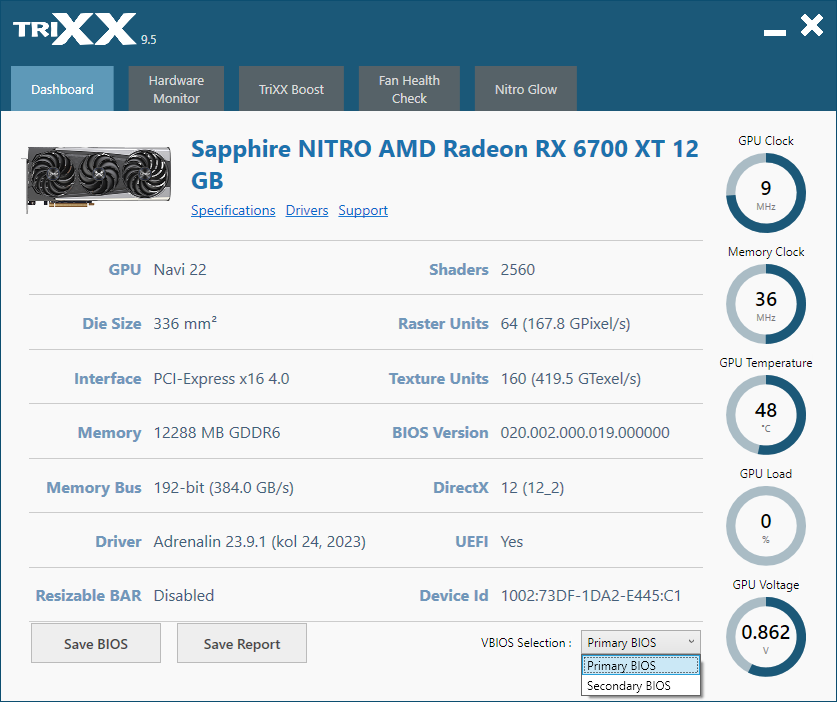Click the UEFI Yes value
This screenshot has height=702, width=837.
click(x=512, y=541)
